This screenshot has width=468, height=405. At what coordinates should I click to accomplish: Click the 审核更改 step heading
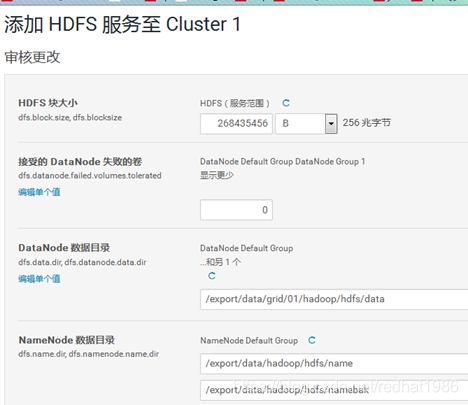coord(32,57)
